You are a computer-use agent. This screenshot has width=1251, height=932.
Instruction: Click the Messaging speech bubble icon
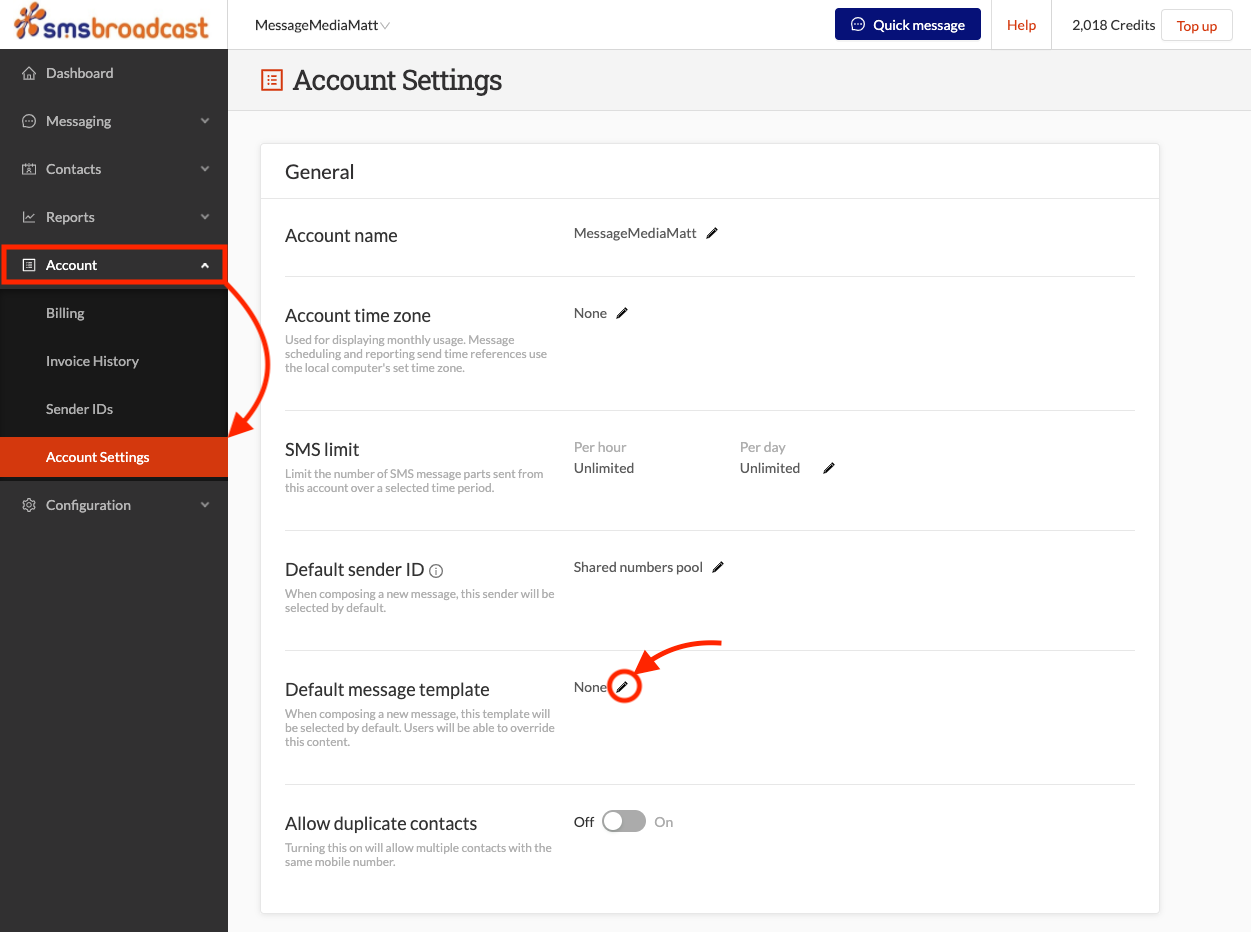[x=29, y=121]
